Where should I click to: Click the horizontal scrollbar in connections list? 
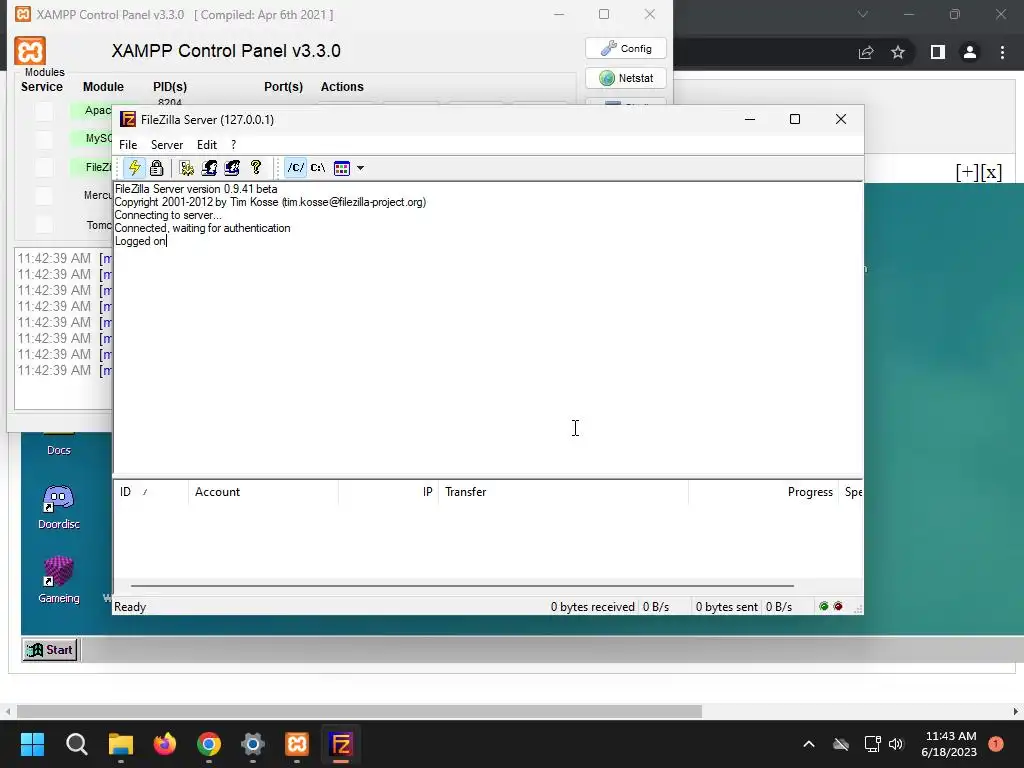462,586
